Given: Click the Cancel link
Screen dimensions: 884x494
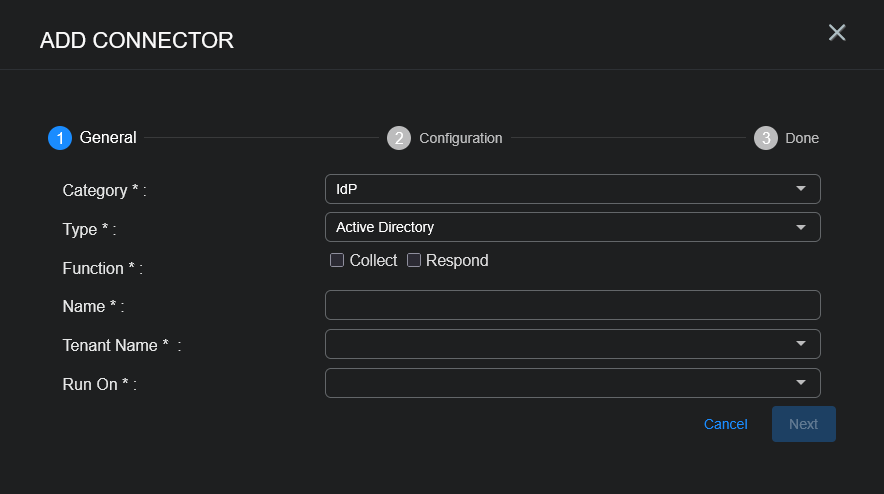Looking at the screenshot, I should tap(725, 424).
